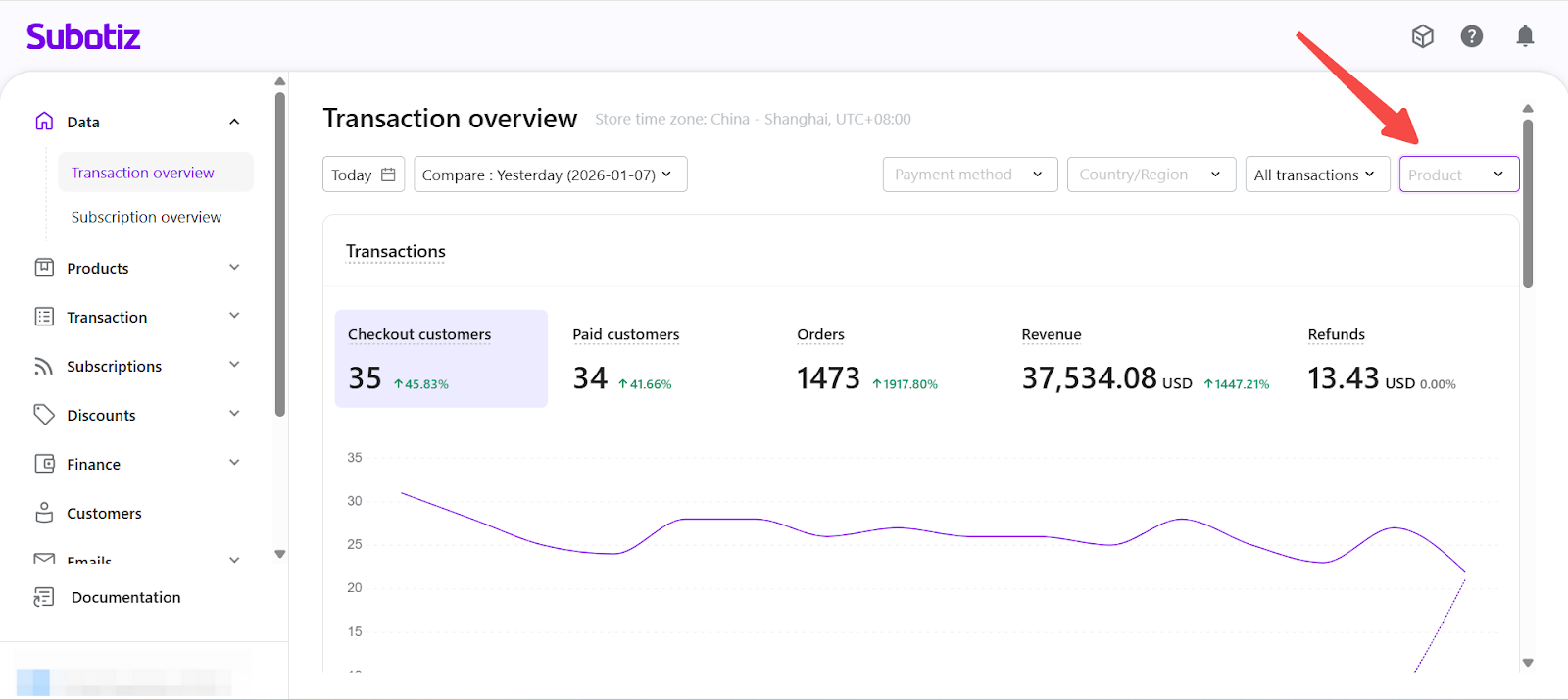Click the Subotiz logo
1568x700 pixels.
coord(83,37)
